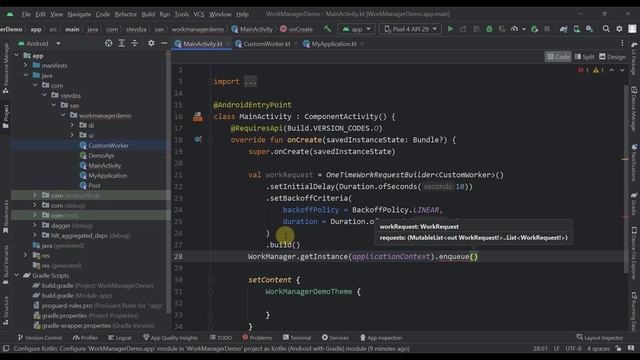Screen dimensions: 640x360
Task: Open the Refactor menu
Action: tap(125, 14)
